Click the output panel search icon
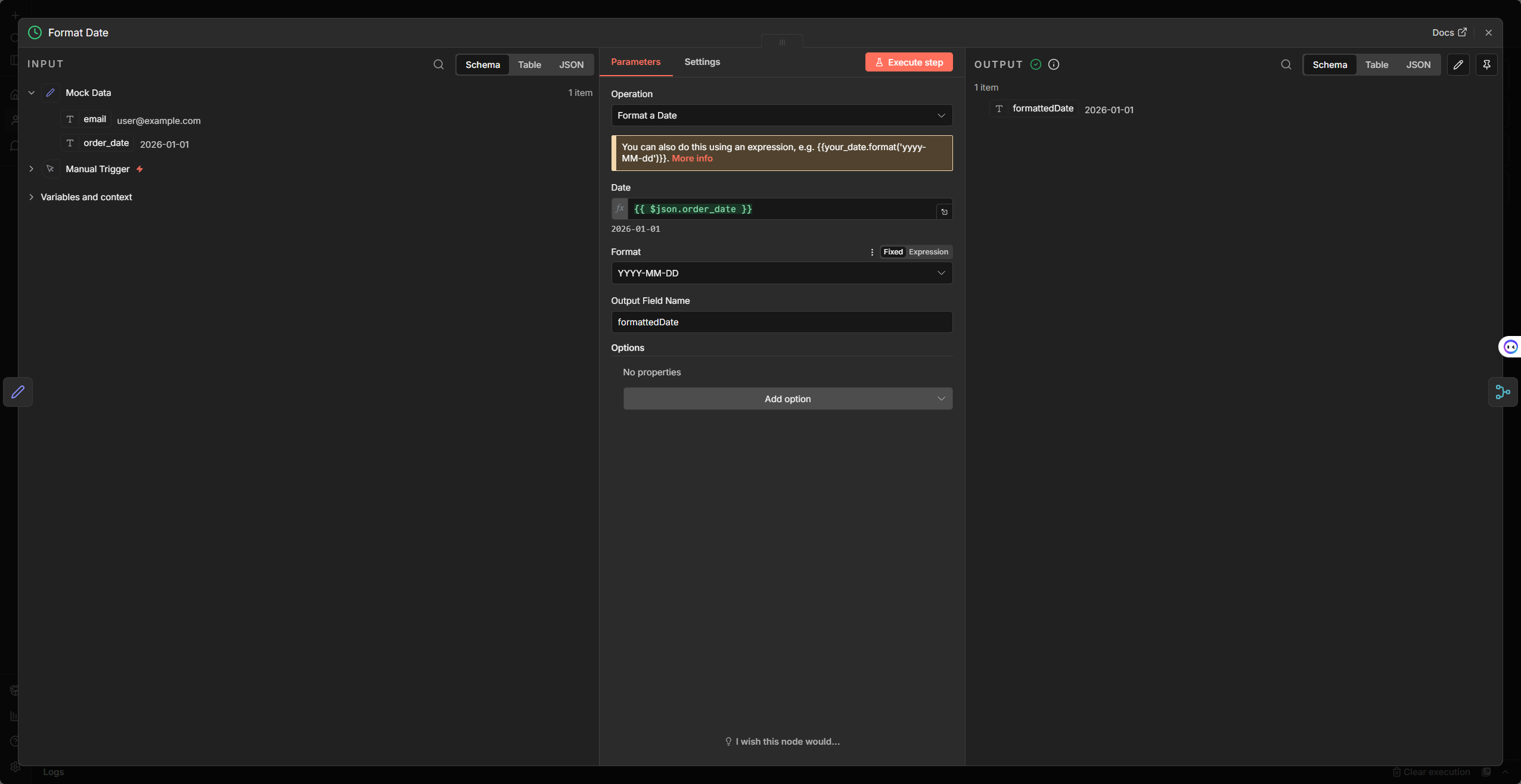Viewport: 1521px width, 784px height. (1286, 64)
